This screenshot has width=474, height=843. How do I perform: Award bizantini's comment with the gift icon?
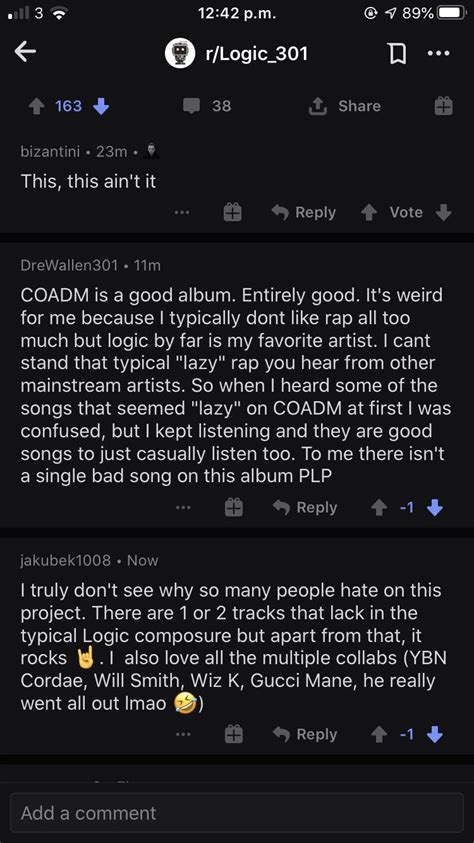click(x=232, y=213)
